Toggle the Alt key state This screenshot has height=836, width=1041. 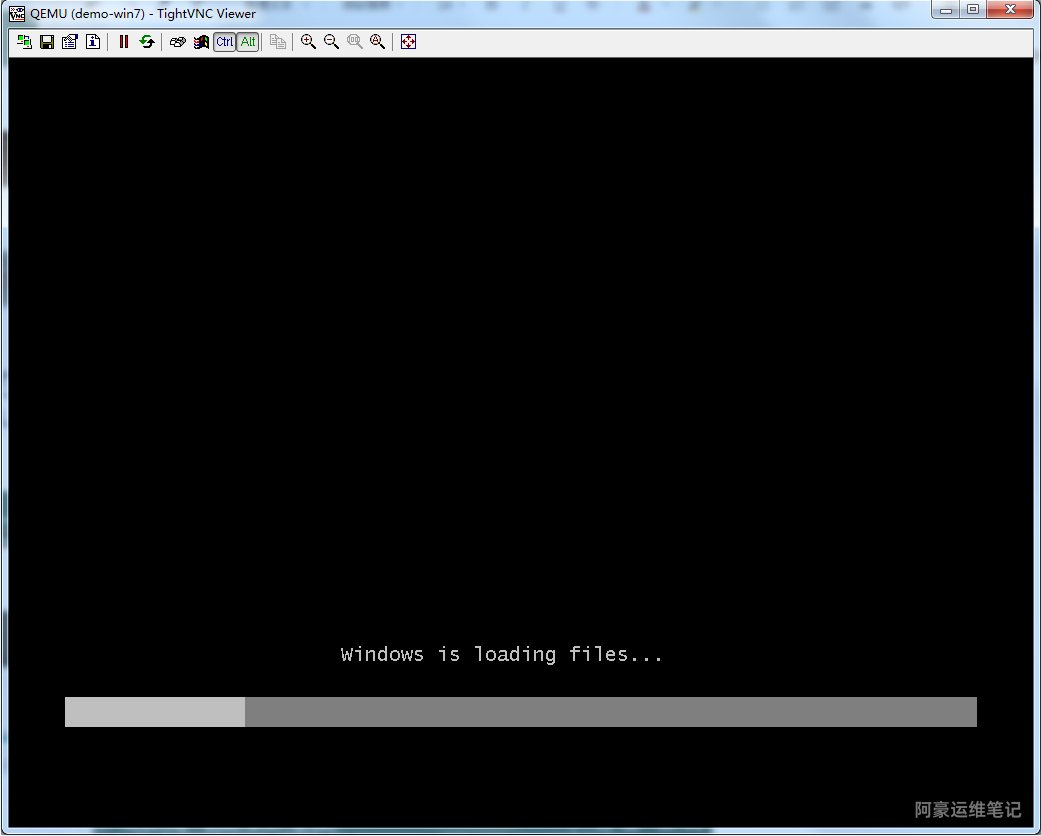[x=247, y=42]
